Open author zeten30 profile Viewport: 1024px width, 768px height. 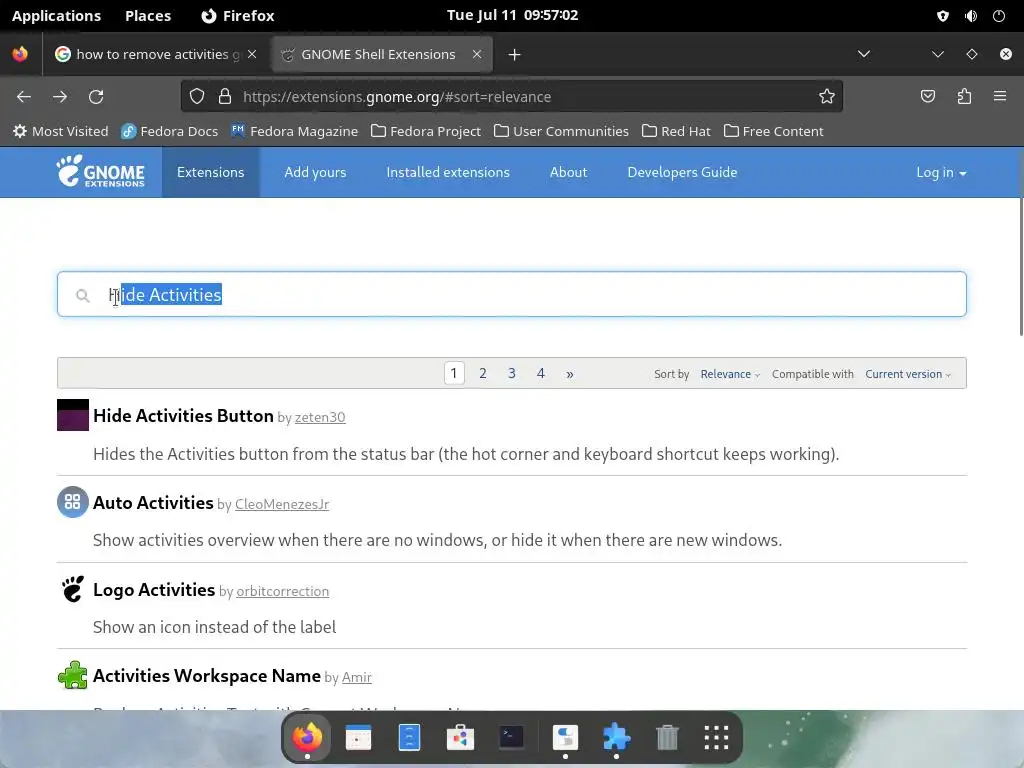[x=320, y=417]
